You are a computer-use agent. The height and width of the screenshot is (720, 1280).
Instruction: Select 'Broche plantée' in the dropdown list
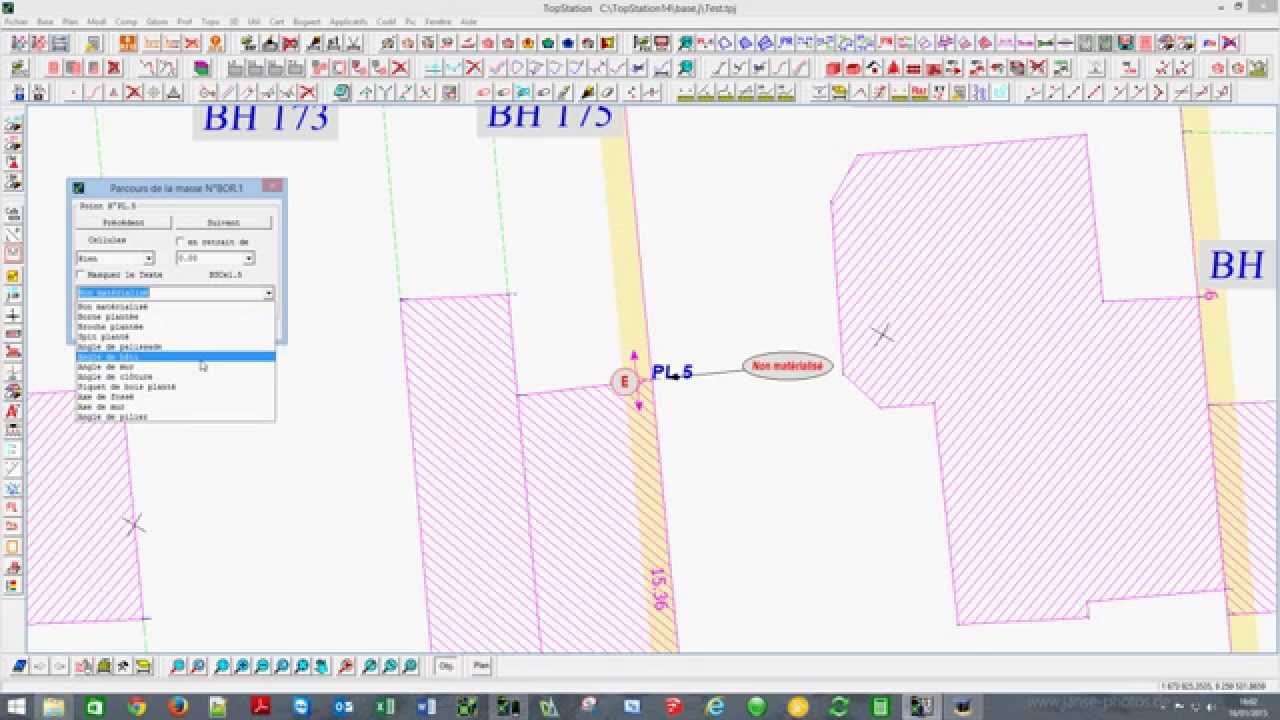(175, 327)
